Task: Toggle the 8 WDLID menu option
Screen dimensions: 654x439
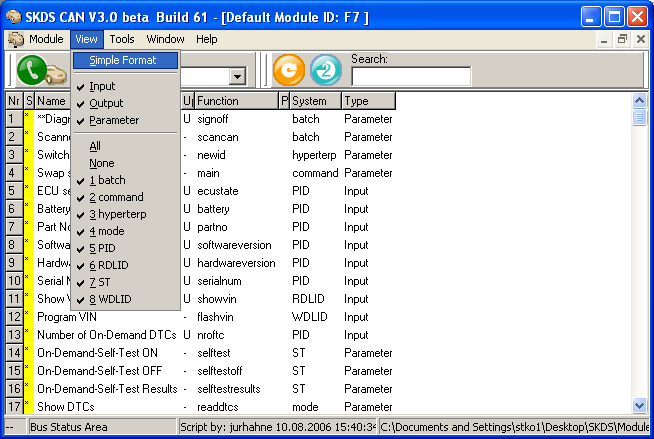Action: pyautogui.click(x=110, y=299)
